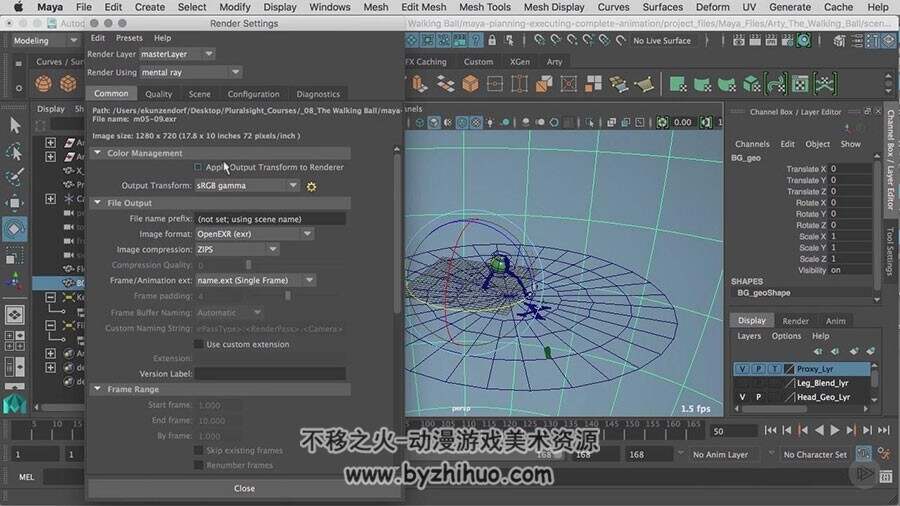Go to end of playback range
Viewport: 900px width, 506px height.
coord(884,430)
